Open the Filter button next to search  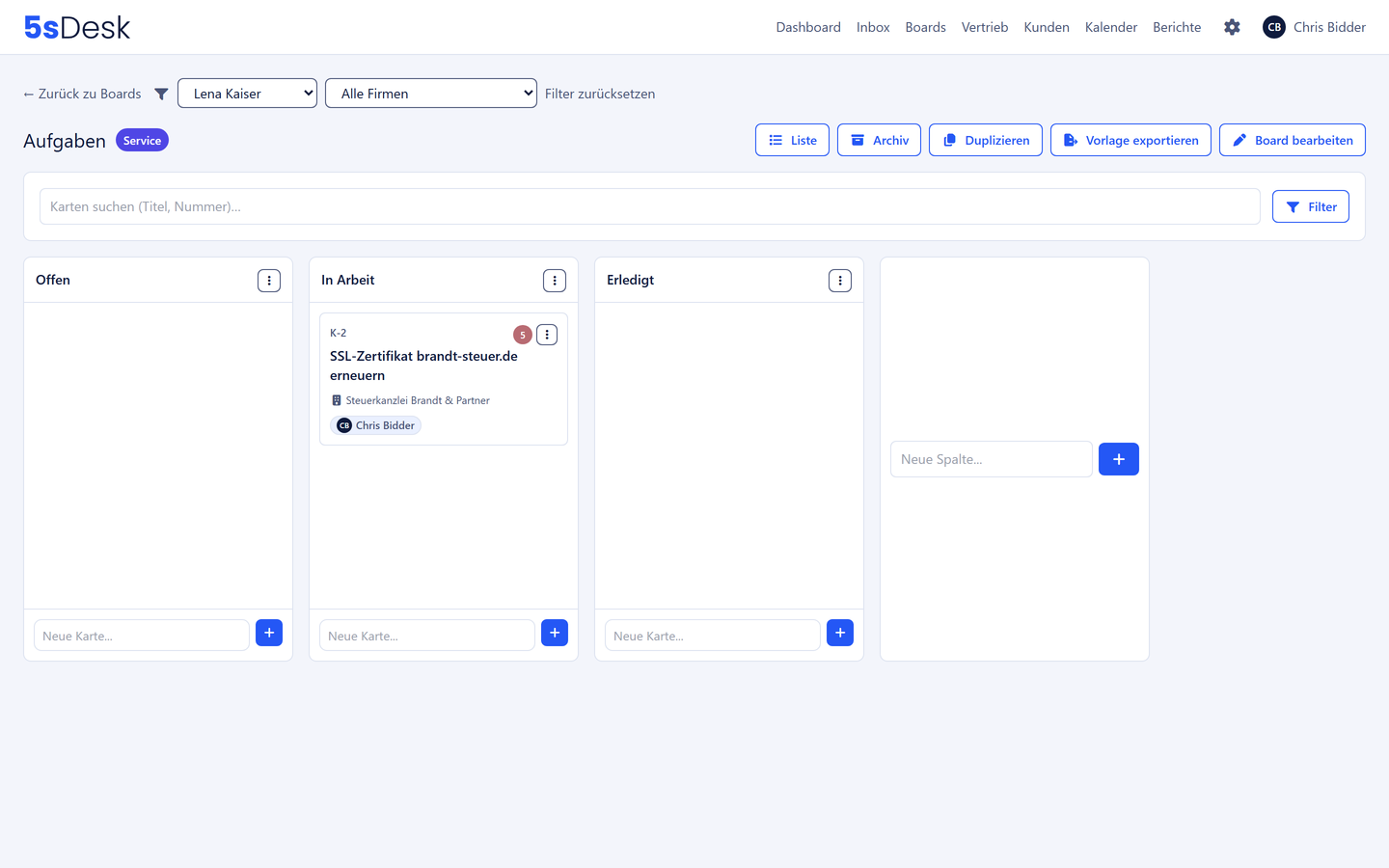[x=1310, y=206]
